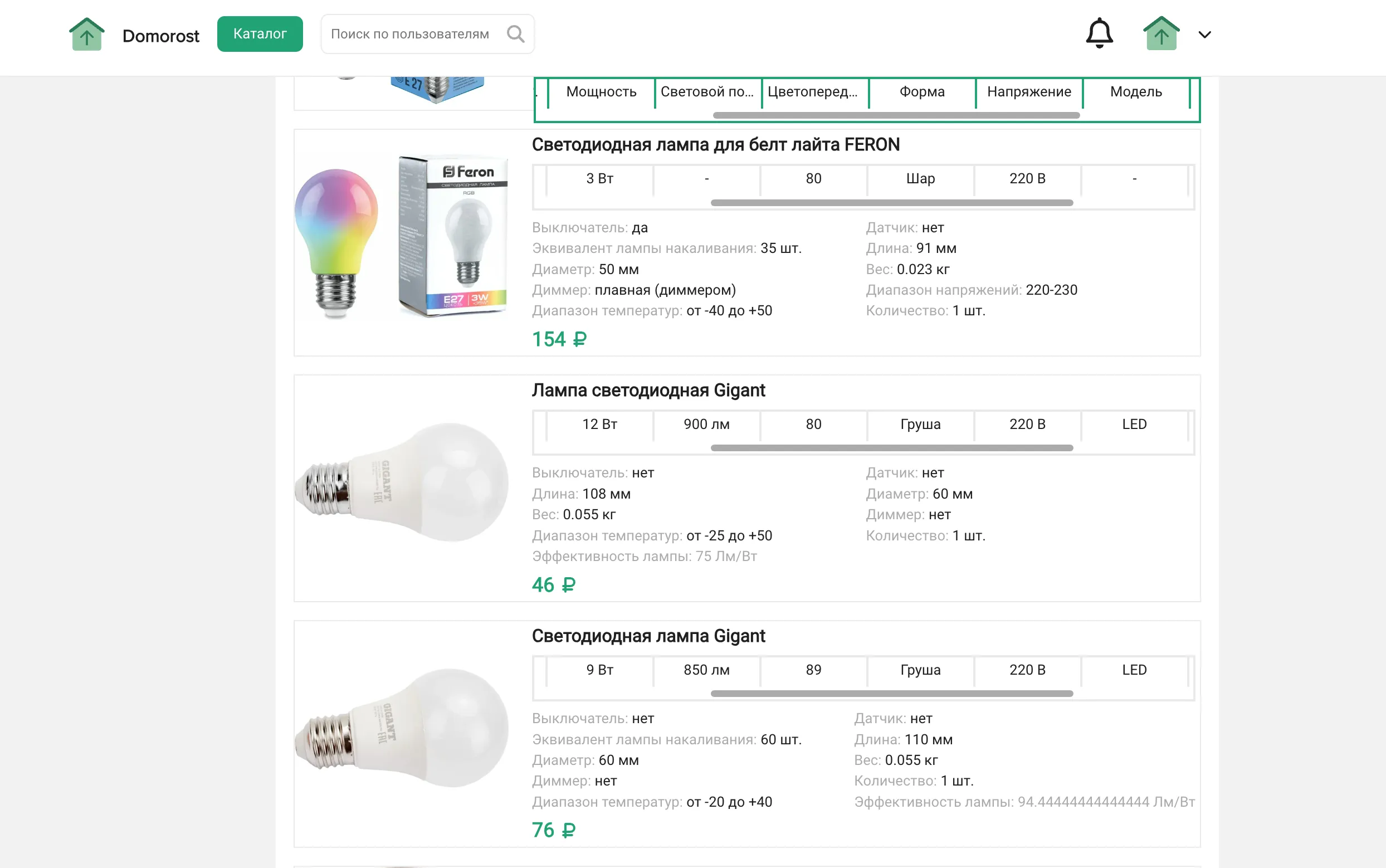Image resolution: width=1386 pixels, height=868 pixels.
Task: Open the Светодиодная лампа Gigant 9 Вт title
Action: [648, 636]
